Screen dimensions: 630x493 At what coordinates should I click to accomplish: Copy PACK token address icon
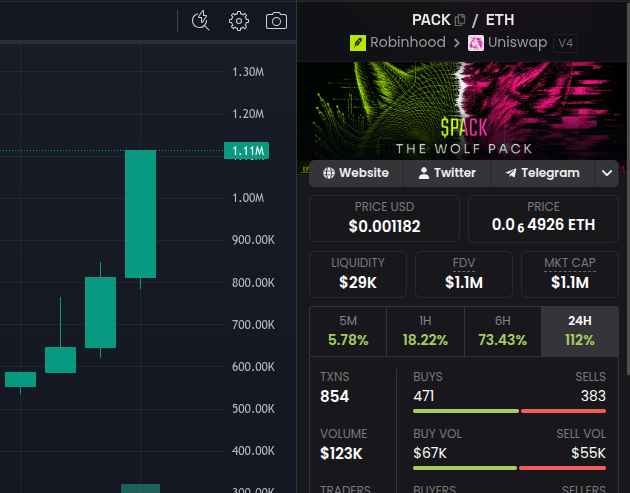460,20
